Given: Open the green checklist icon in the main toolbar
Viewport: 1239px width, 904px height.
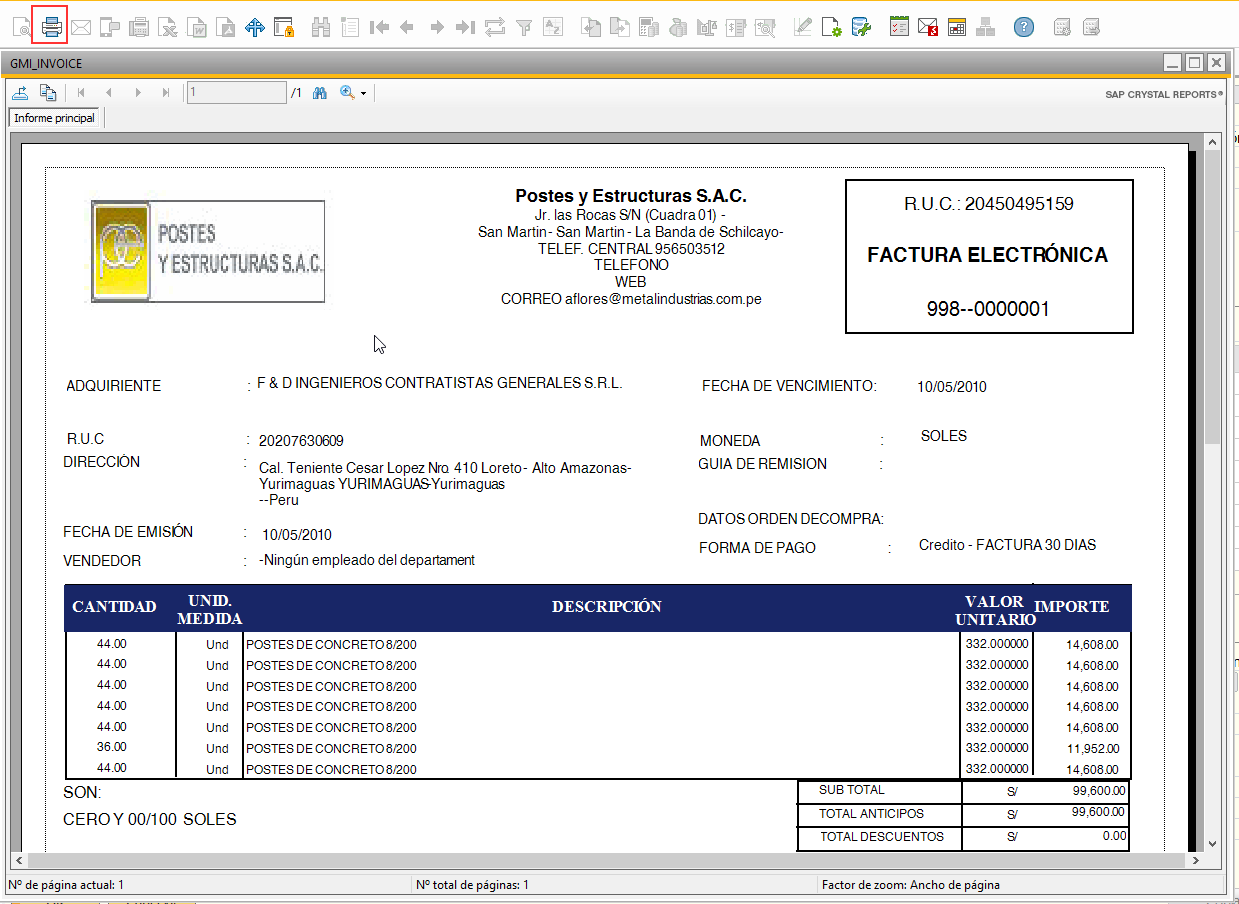Looking at the screenshot, I should pos(899,27).
